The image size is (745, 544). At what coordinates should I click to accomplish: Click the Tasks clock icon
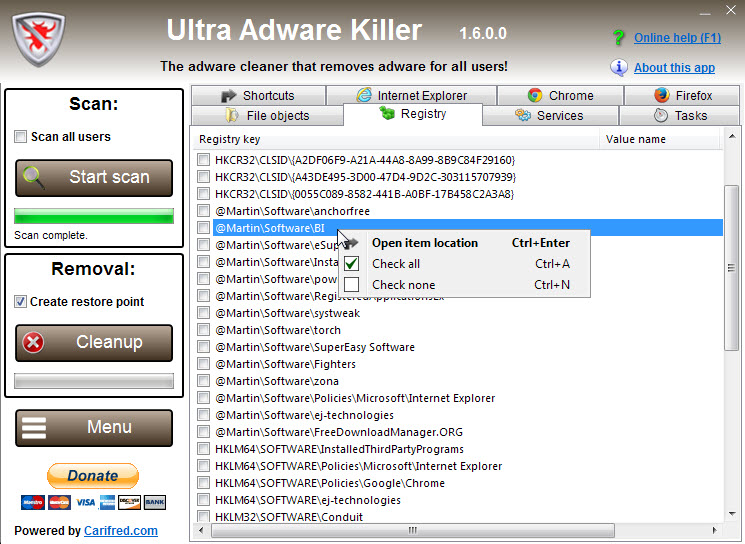(660, 115)
